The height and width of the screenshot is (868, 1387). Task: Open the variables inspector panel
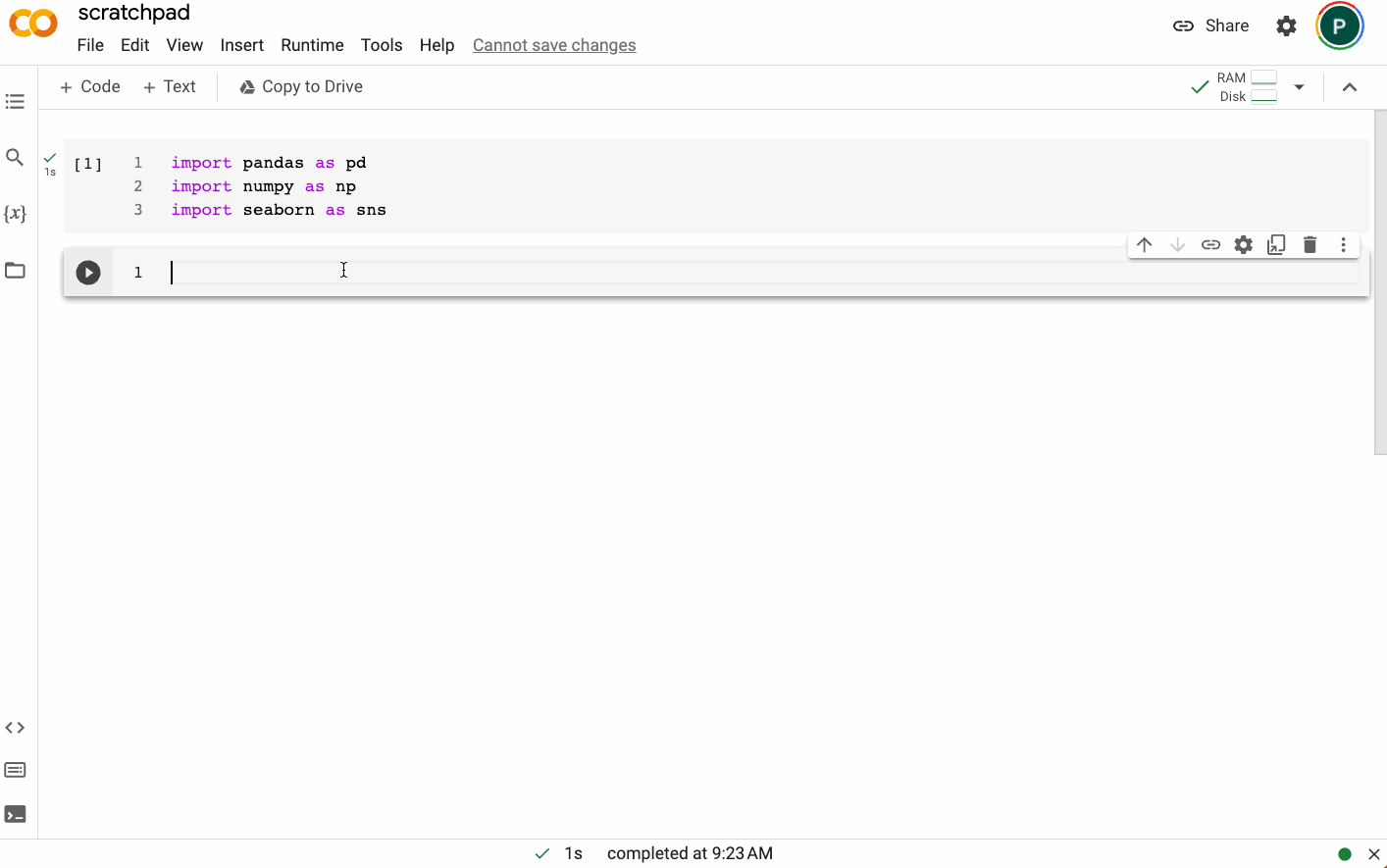click(15, 214)
